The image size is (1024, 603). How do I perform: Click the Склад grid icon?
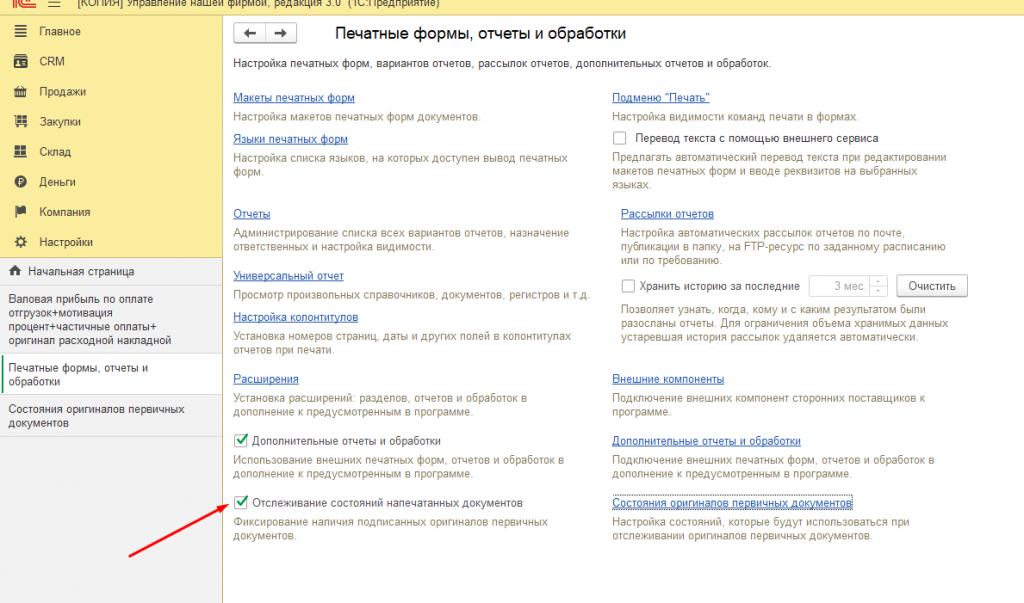click(20, 152)
